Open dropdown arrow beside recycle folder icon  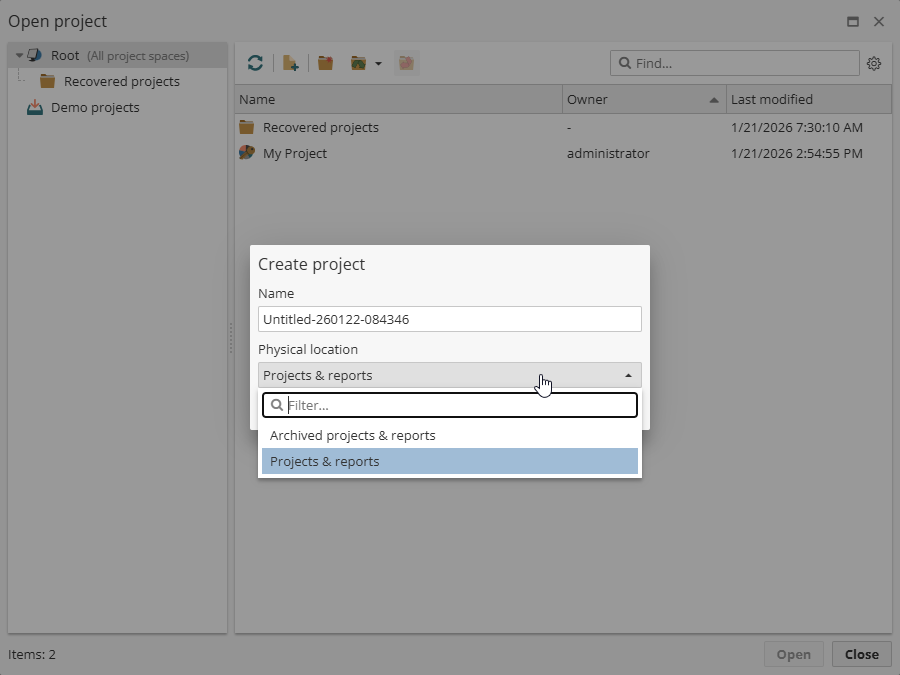[x=378, y=64]
